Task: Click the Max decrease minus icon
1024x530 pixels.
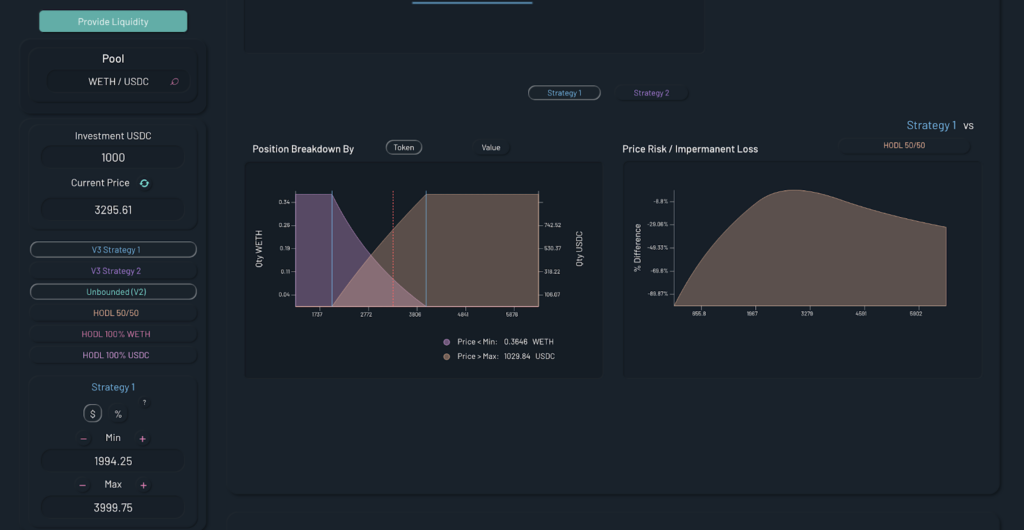Action: (83, 485)
